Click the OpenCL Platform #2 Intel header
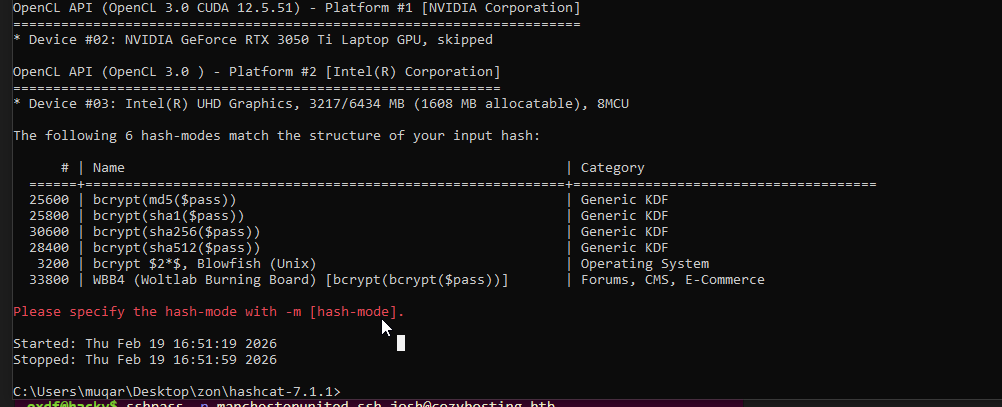This screenshot has height=407, width=1002. click(257, 72)
